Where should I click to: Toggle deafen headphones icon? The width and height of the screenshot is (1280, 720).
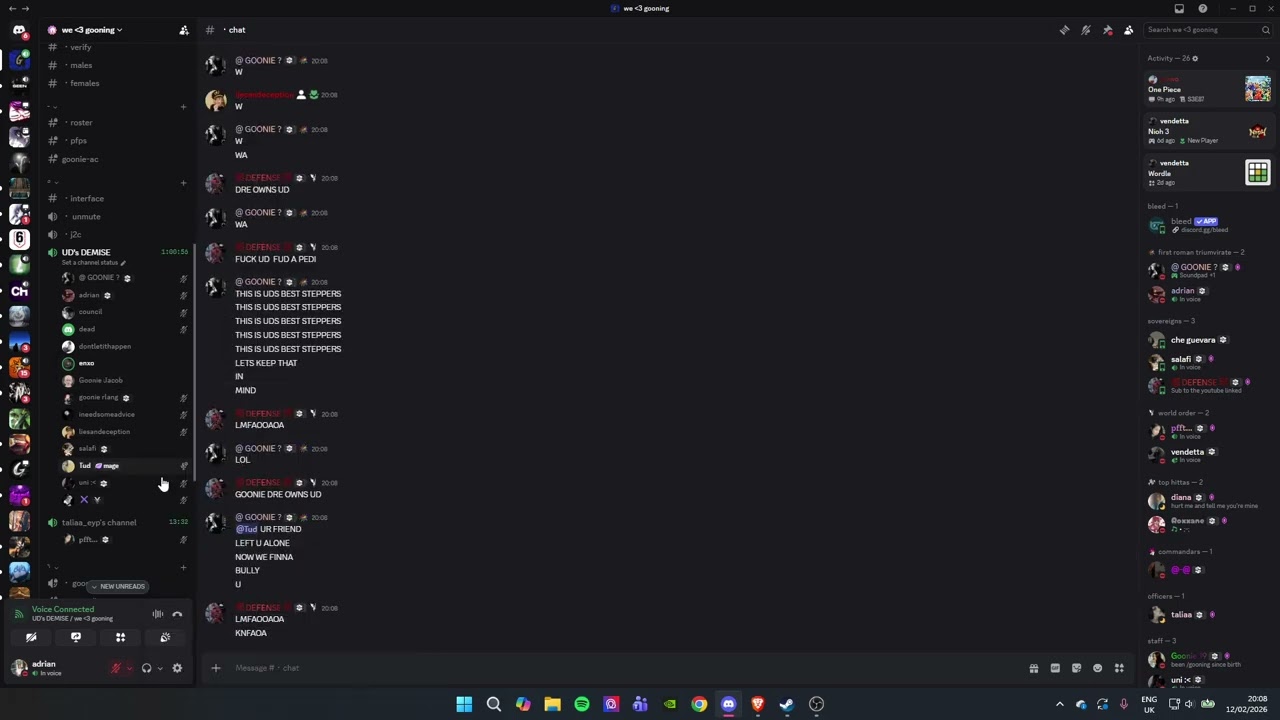click(x=146, y=668)
